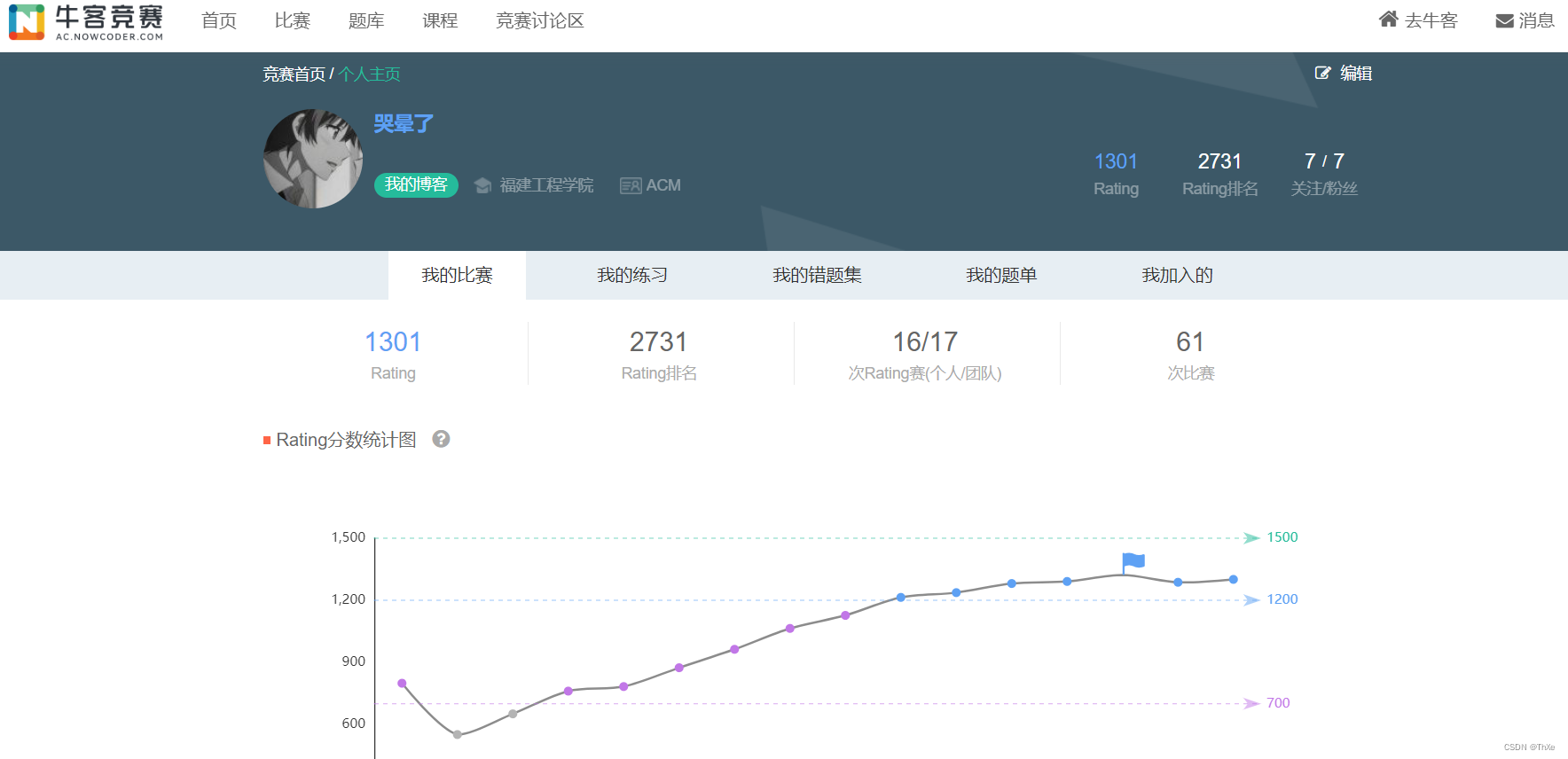The width and height of the screenshot is (1568, 759).
Task: Open the 课程 menu item
Action: (x=440, y=21)
